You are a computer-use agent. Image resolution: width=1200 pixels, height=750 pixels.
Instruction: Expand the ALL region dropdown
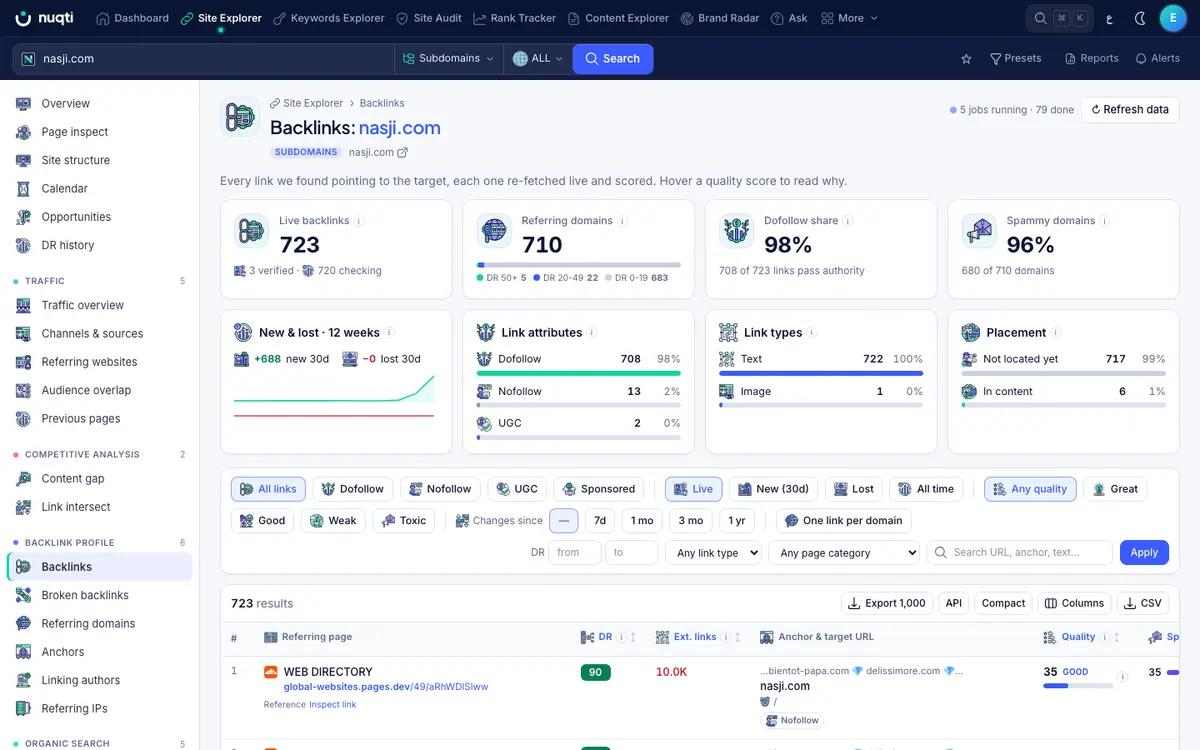538,59
